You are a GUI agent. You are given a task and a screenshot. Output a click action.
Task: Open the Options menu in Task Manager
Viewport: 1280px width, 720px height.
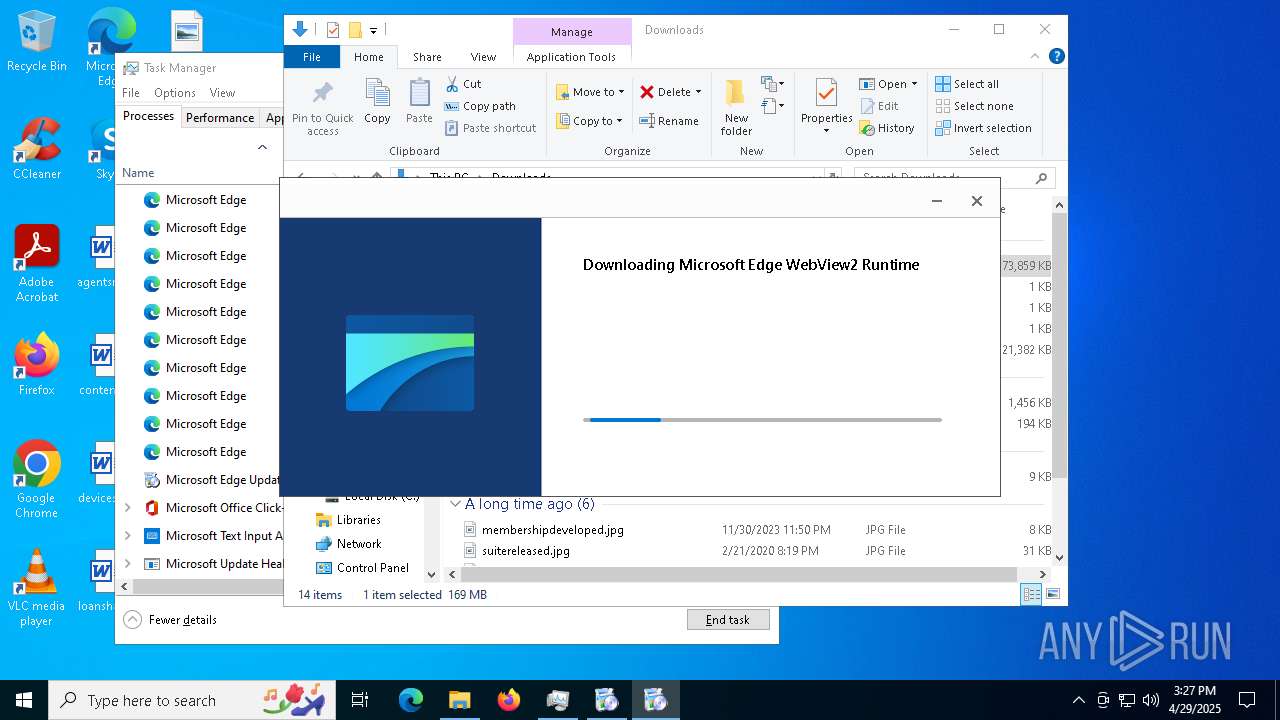point(175,93)
